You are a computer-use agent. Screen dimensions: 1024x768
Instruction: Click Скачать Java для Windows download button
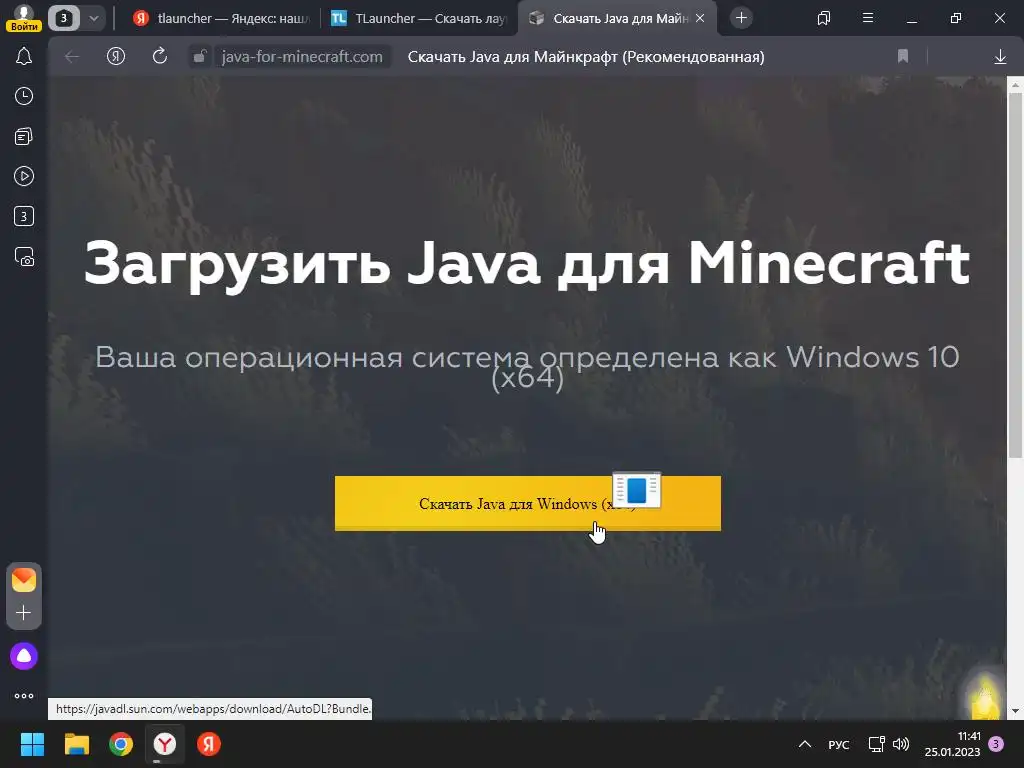[x=528, y=504]
